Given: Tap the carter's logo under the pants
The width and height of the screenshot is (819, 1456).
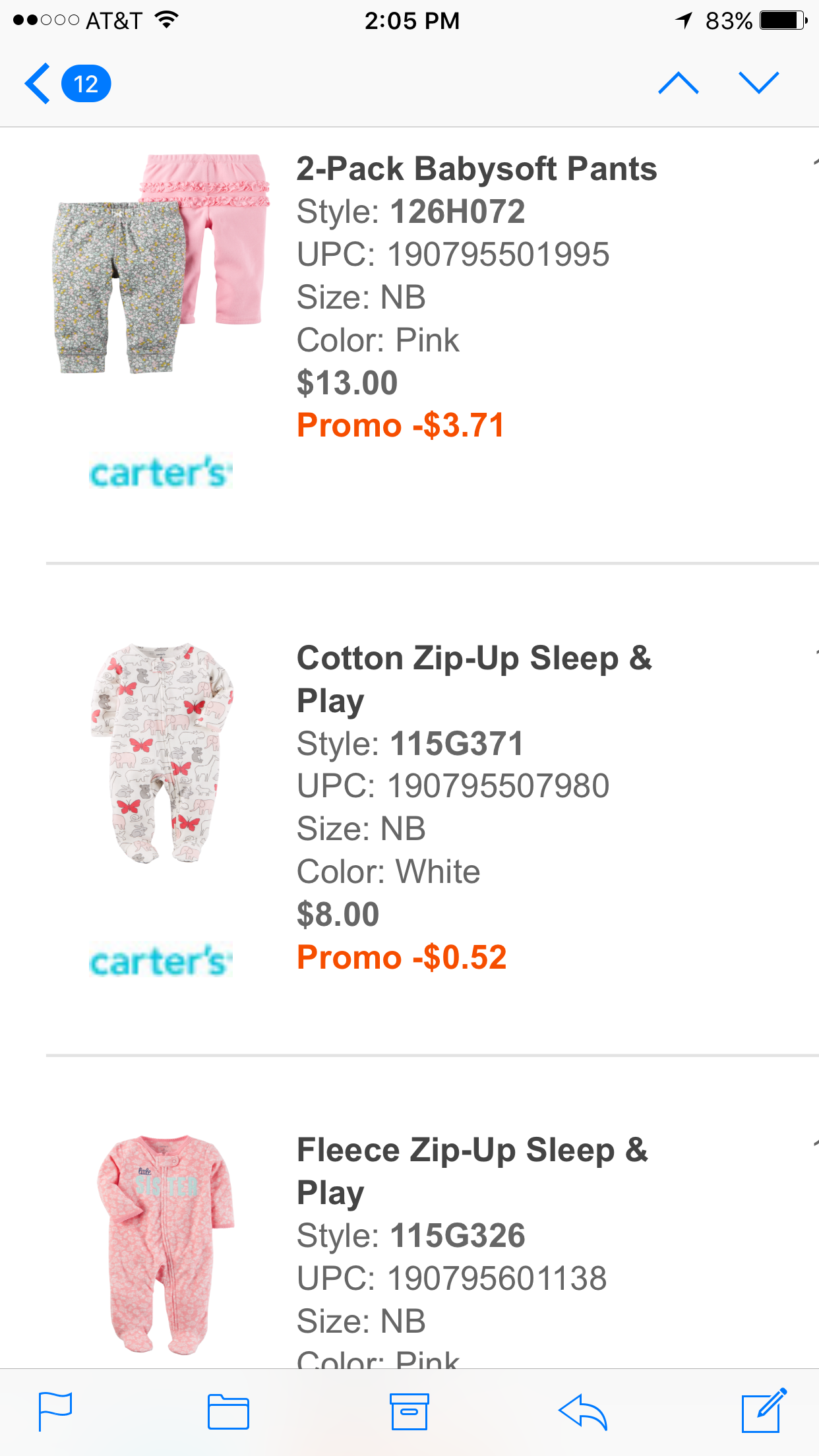Looking at the screenshot, I should 161,472.
